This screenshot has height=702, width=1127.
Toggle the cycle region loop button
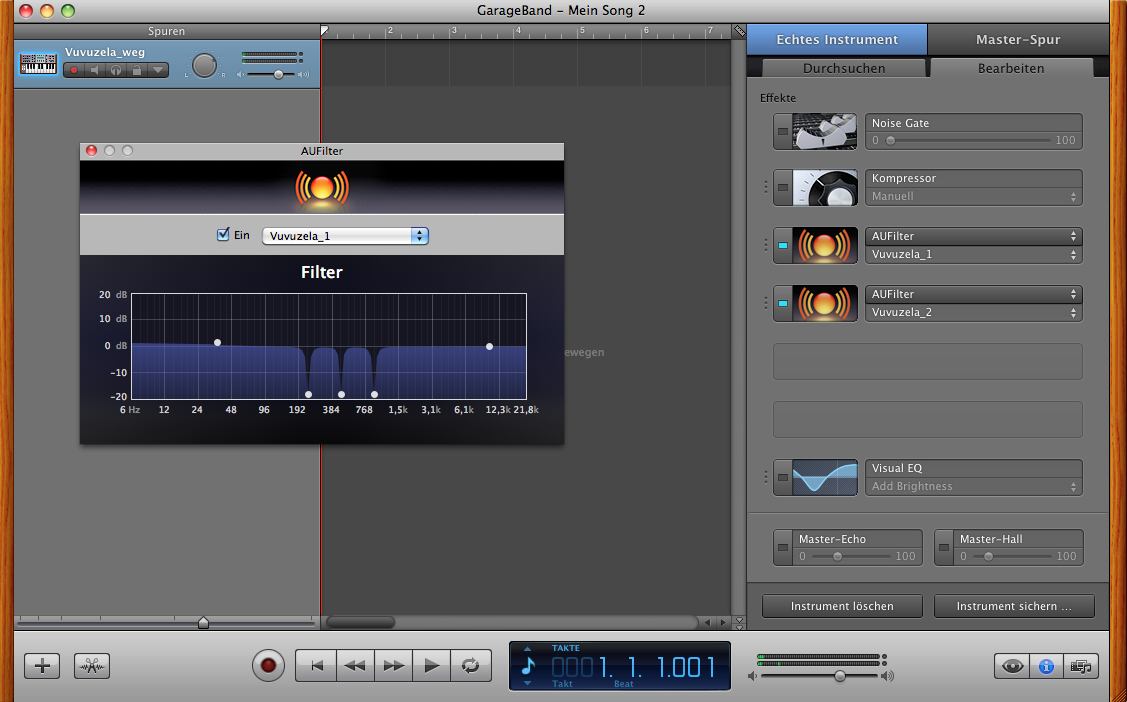(x=471, y=666)
